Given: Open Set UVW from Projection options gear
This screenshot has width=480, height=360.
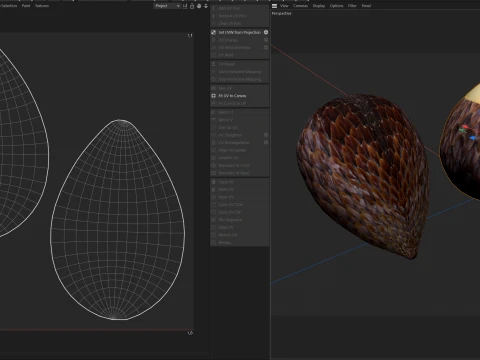Looking at the screenshot, I should tap(266, 32).
